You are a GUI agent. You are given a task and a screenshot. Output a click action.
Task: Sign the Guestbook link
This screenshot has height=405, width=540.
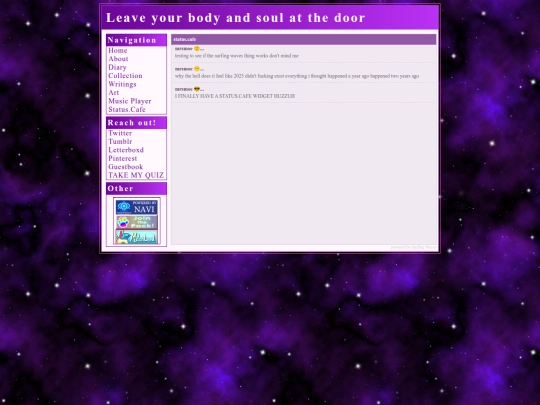pos(125,167)
